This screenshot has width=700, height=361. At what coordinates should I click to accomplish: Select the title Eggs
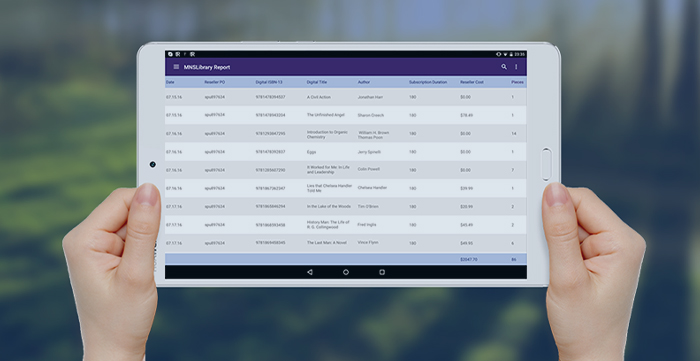[x=311, y=152]
